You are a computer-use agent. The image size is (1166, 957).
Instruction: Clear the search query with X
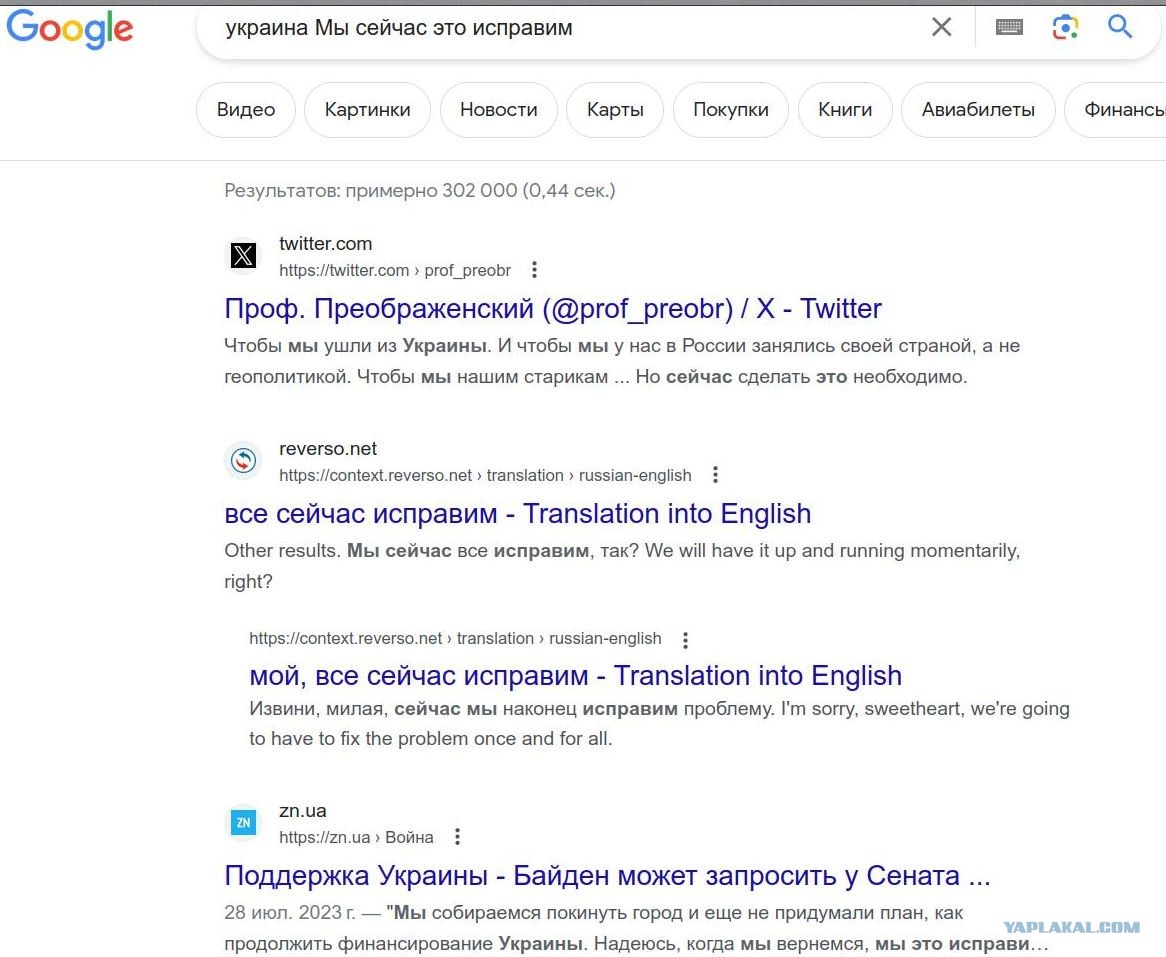[x=941, y=28]
